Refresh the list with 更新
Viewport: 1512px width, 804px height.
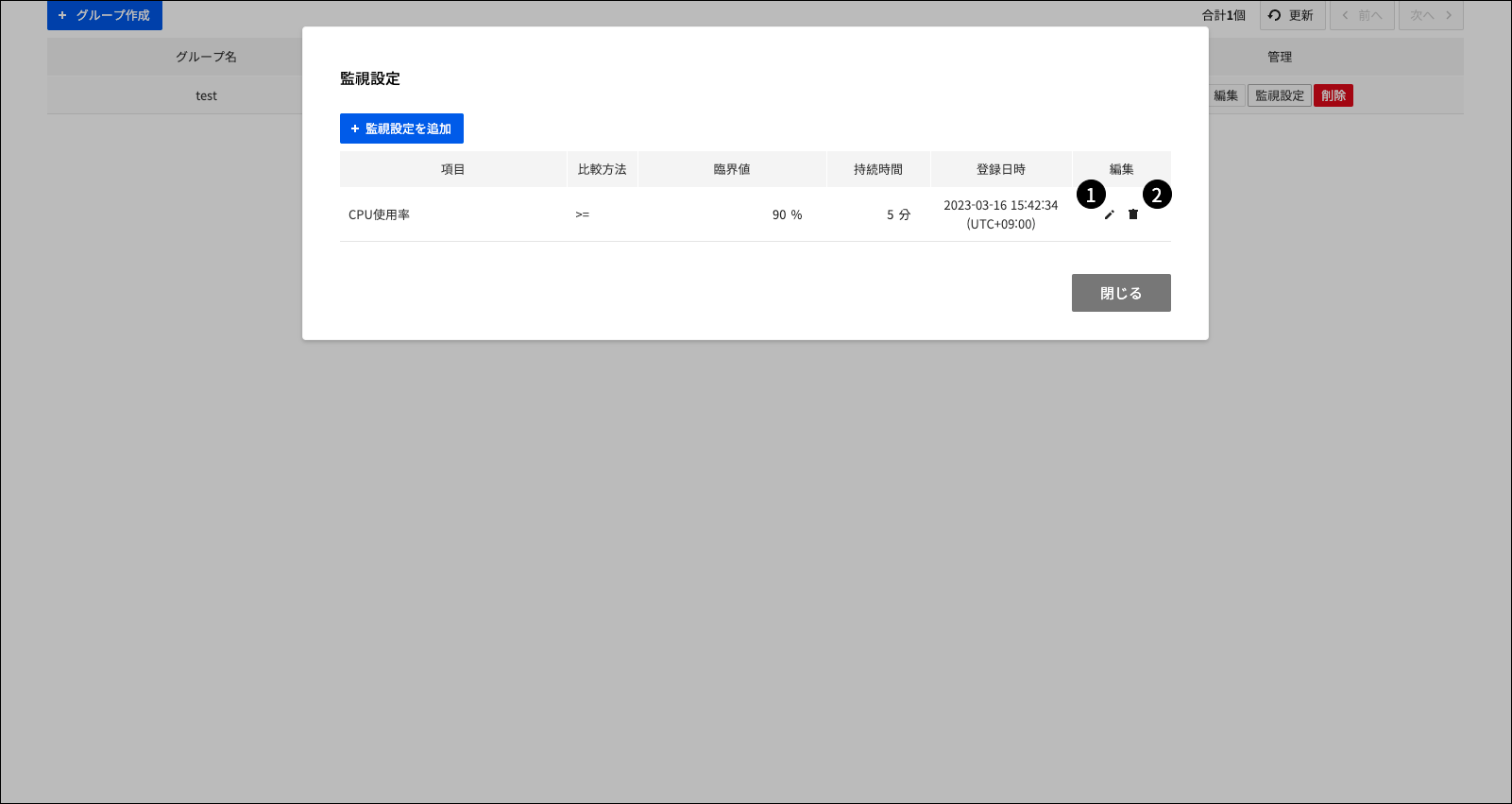click(1292, 15)
